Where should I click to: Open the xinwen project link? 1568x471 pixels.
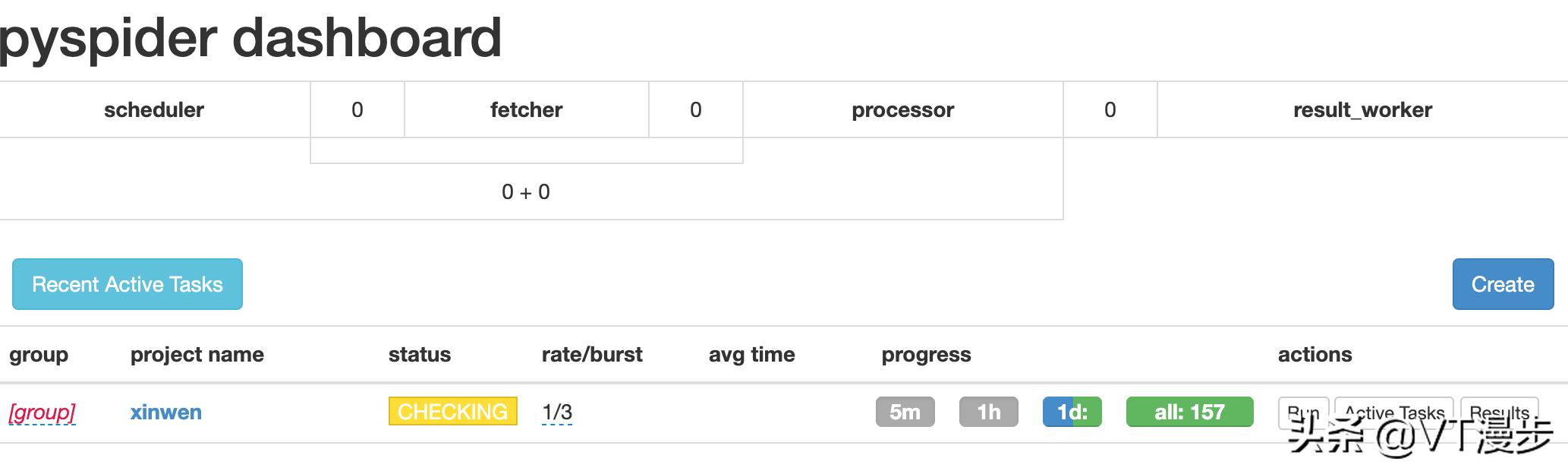point(166,412)
